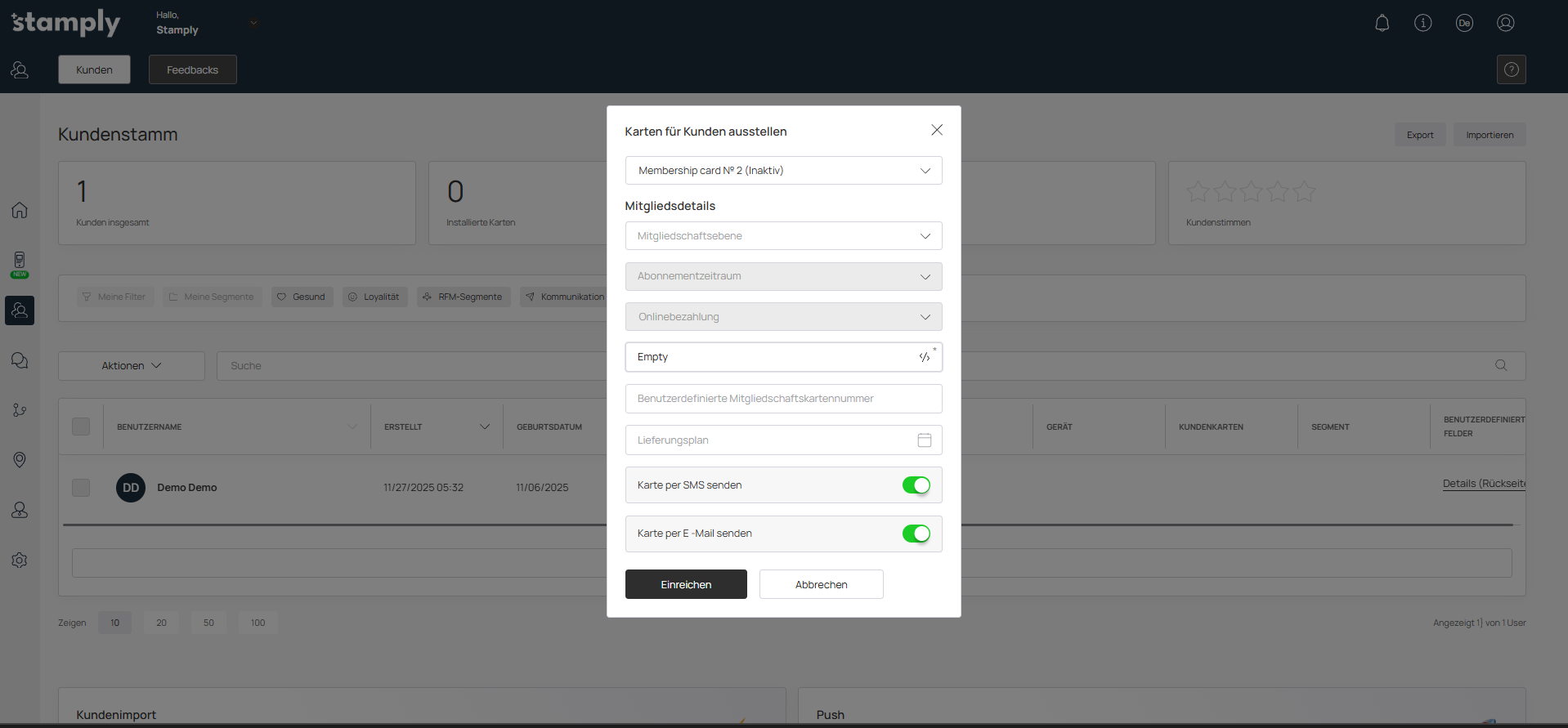
Task: Click the info circle icon in header
Action: tap(1422, 23)
